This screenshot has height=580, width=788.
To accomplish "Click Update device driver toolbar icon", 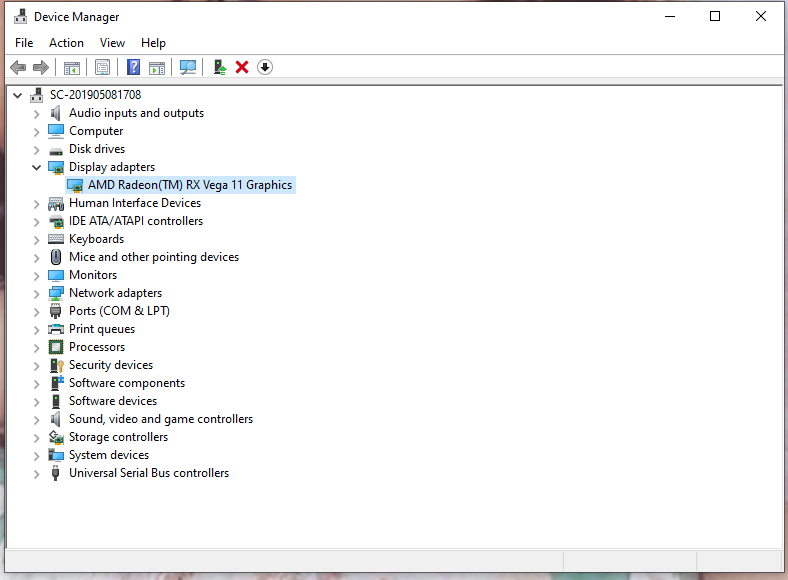I will click(x=220, y=67).
